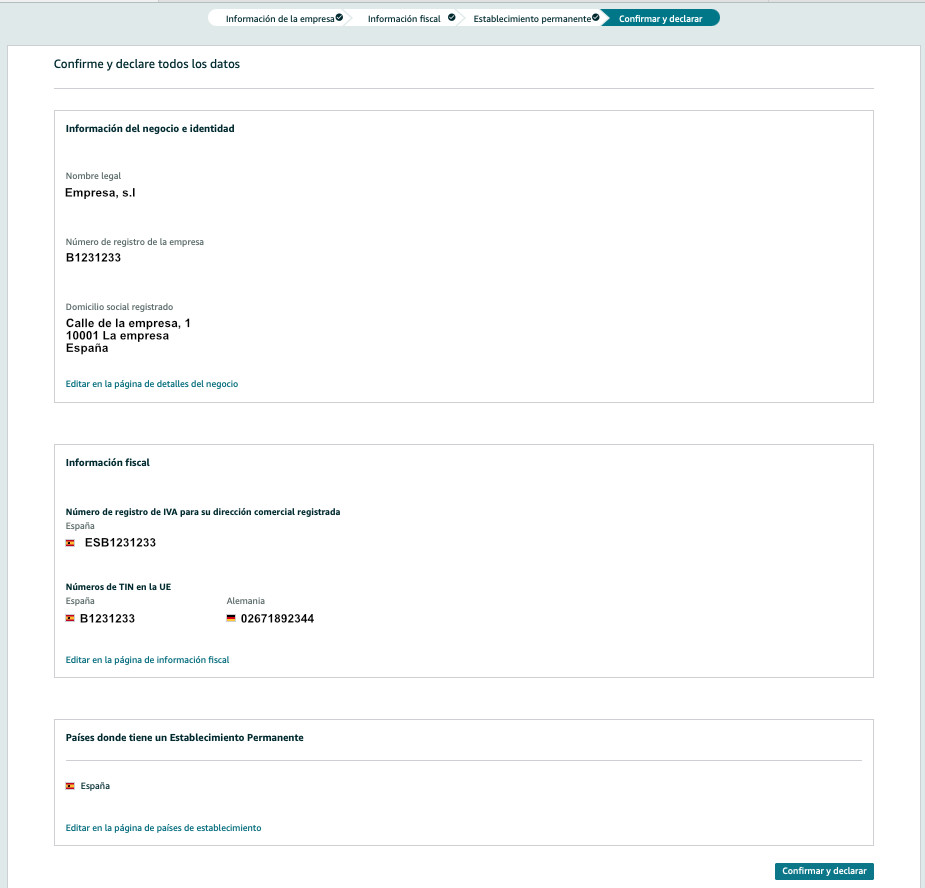
Task: Click the Información fiscal section heading
Action: [x=107, y=463]
